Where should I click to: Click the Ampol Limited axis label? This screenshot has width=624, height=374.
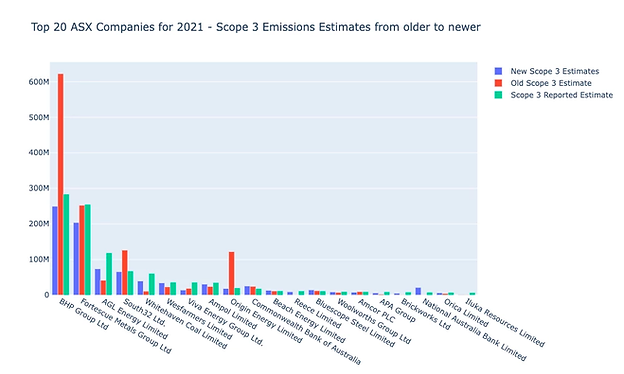232,314
